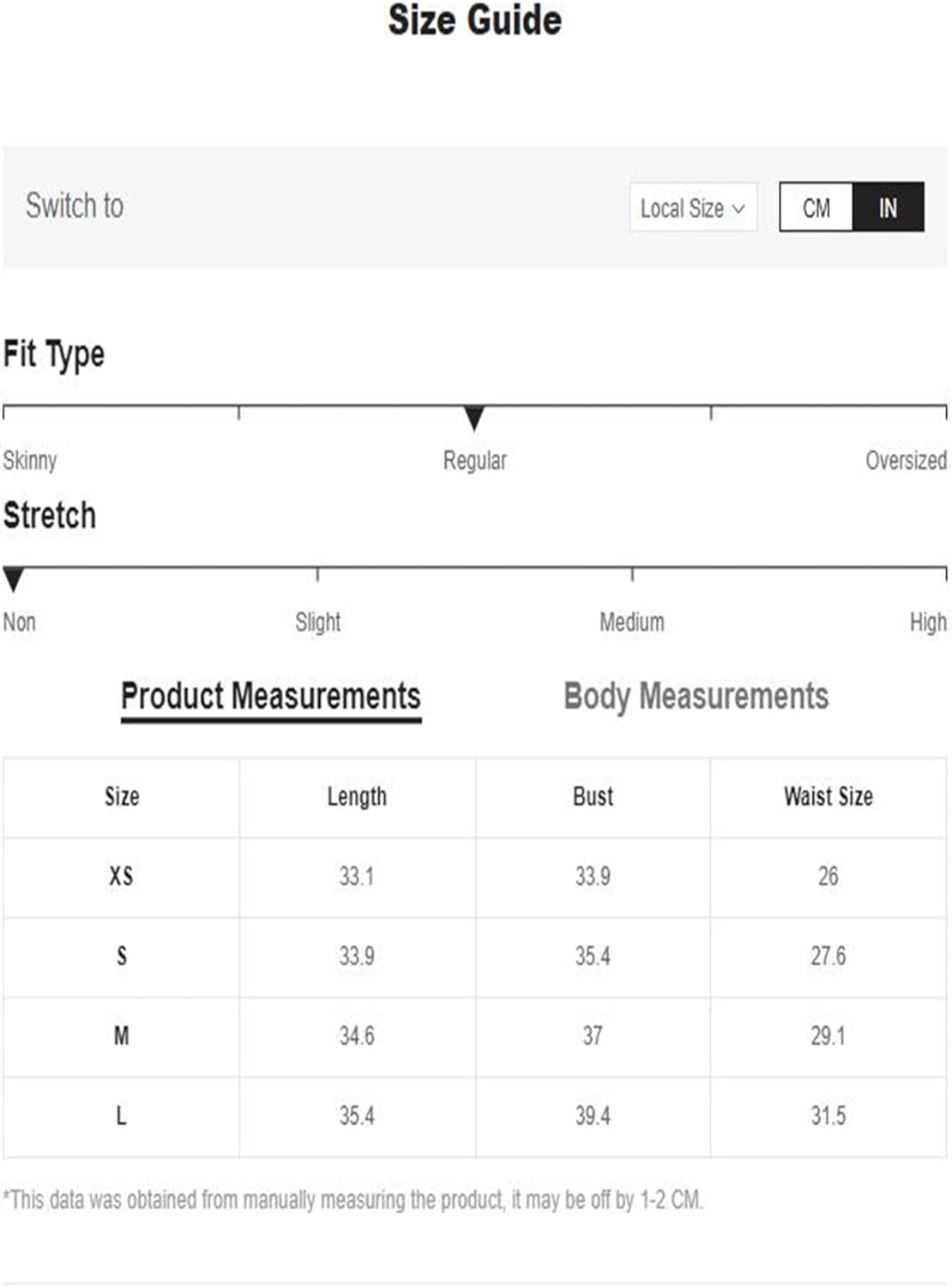The width and height of the screenshot is (952, 1287).
Task: Click the Slight stretch label
Action: [318, 622]
